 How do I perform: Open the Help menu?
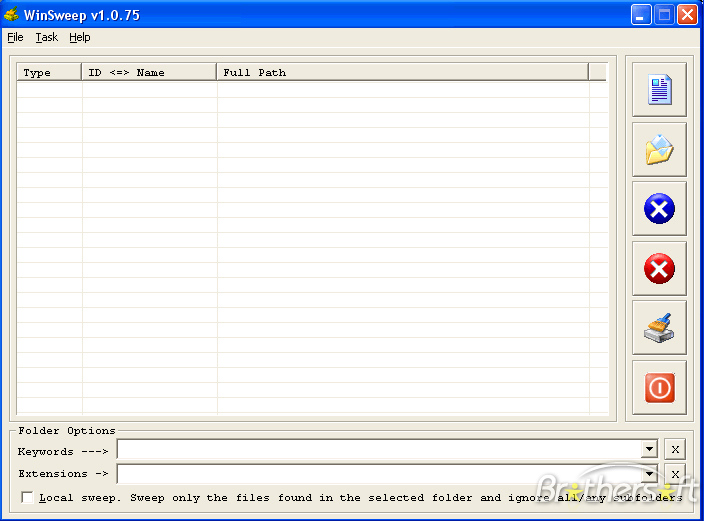(x=80, y=37)
